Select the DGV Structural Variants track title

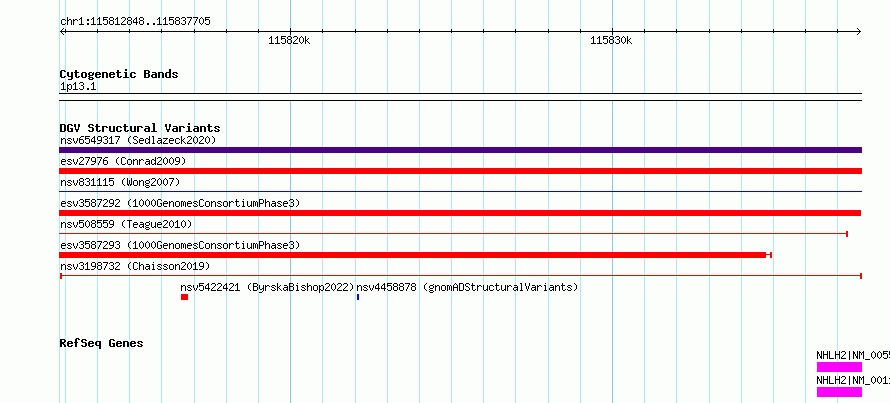click(x=140, y=128)
